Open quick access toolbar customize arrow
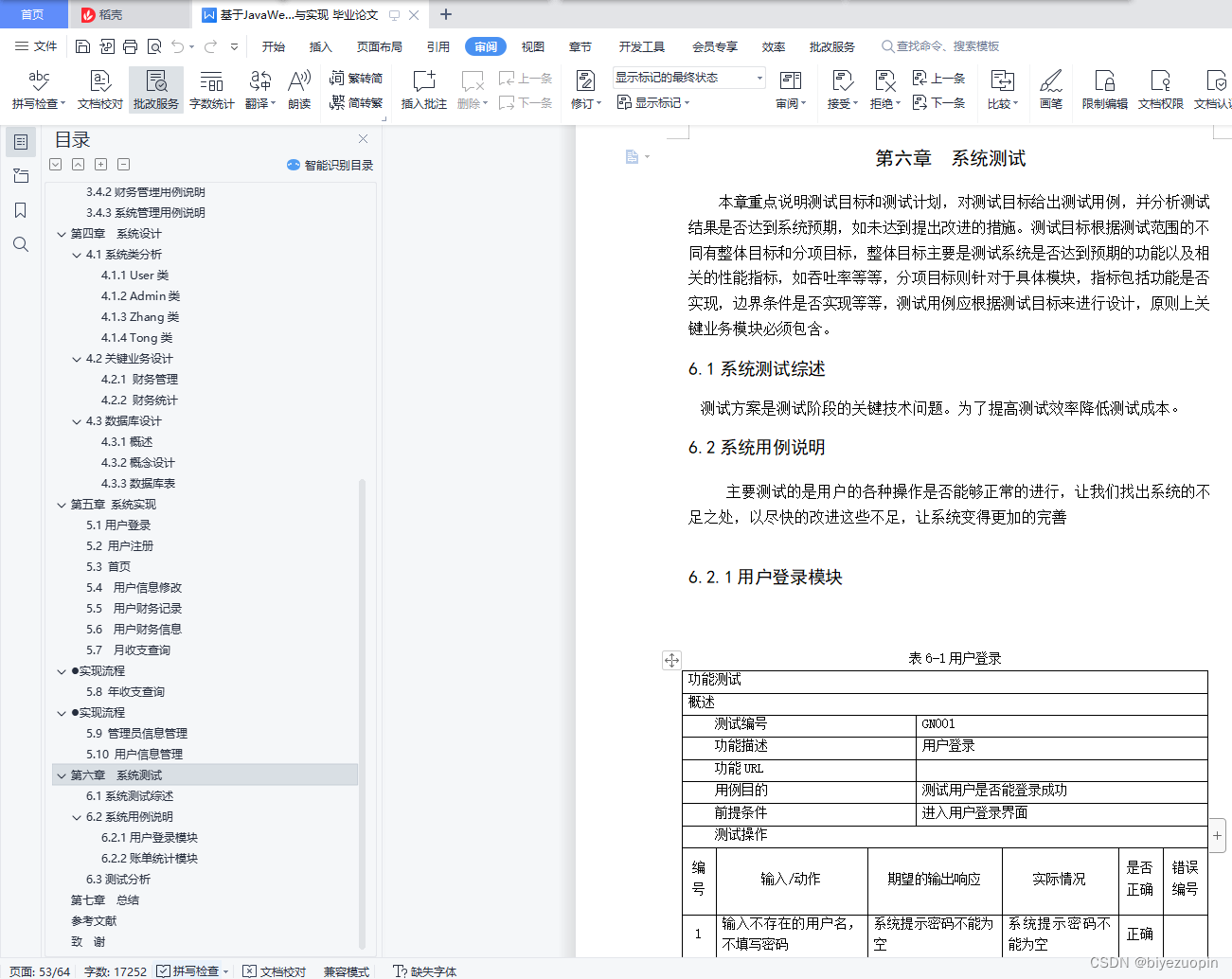The image size is (1232, 979). 234,46
